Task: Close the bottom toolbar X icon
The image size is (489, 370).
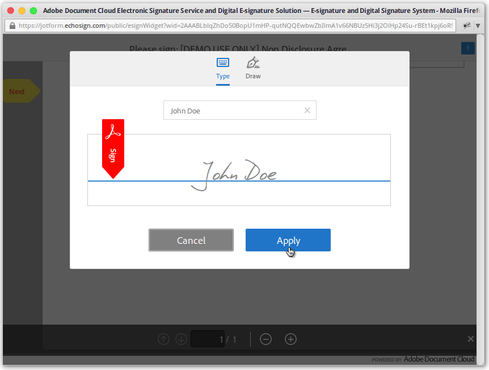Action: pos(471,339)
